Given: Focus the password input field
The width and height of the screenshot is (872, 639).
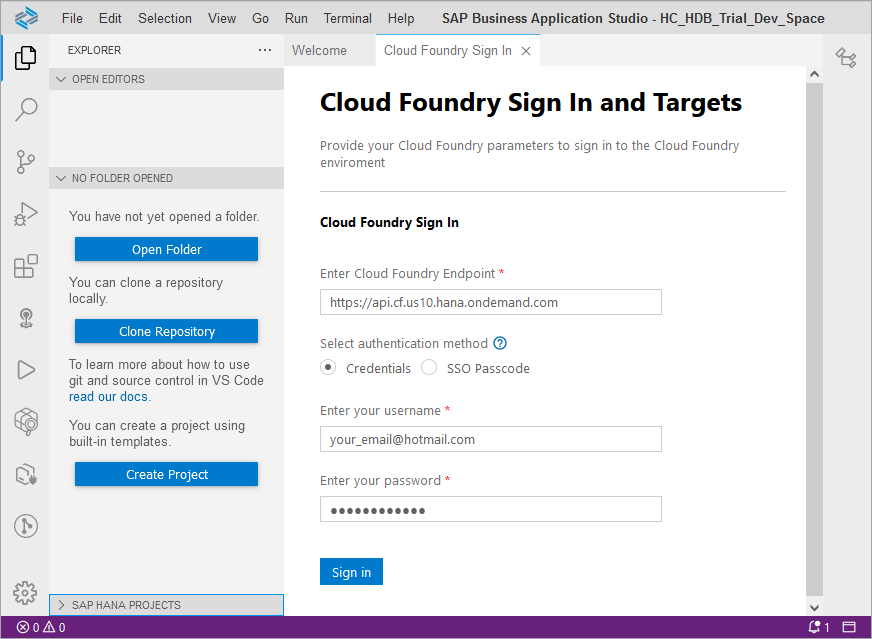Looking at the screenshot, I should 490,509.
